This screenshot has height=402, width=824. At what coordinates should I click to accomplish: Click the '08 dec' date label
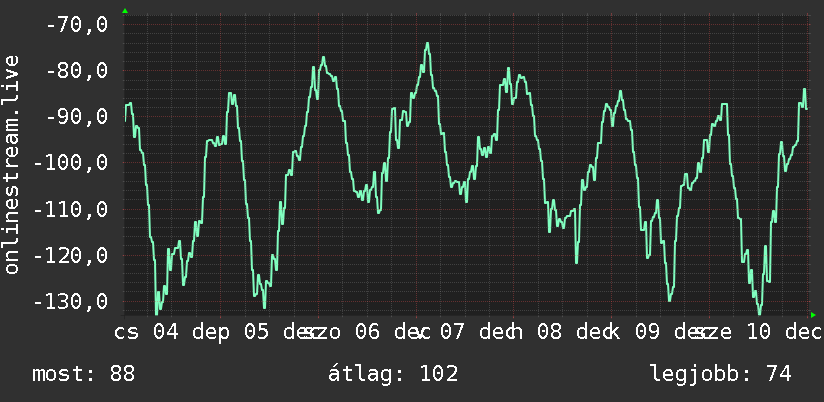tap(576, 332)
